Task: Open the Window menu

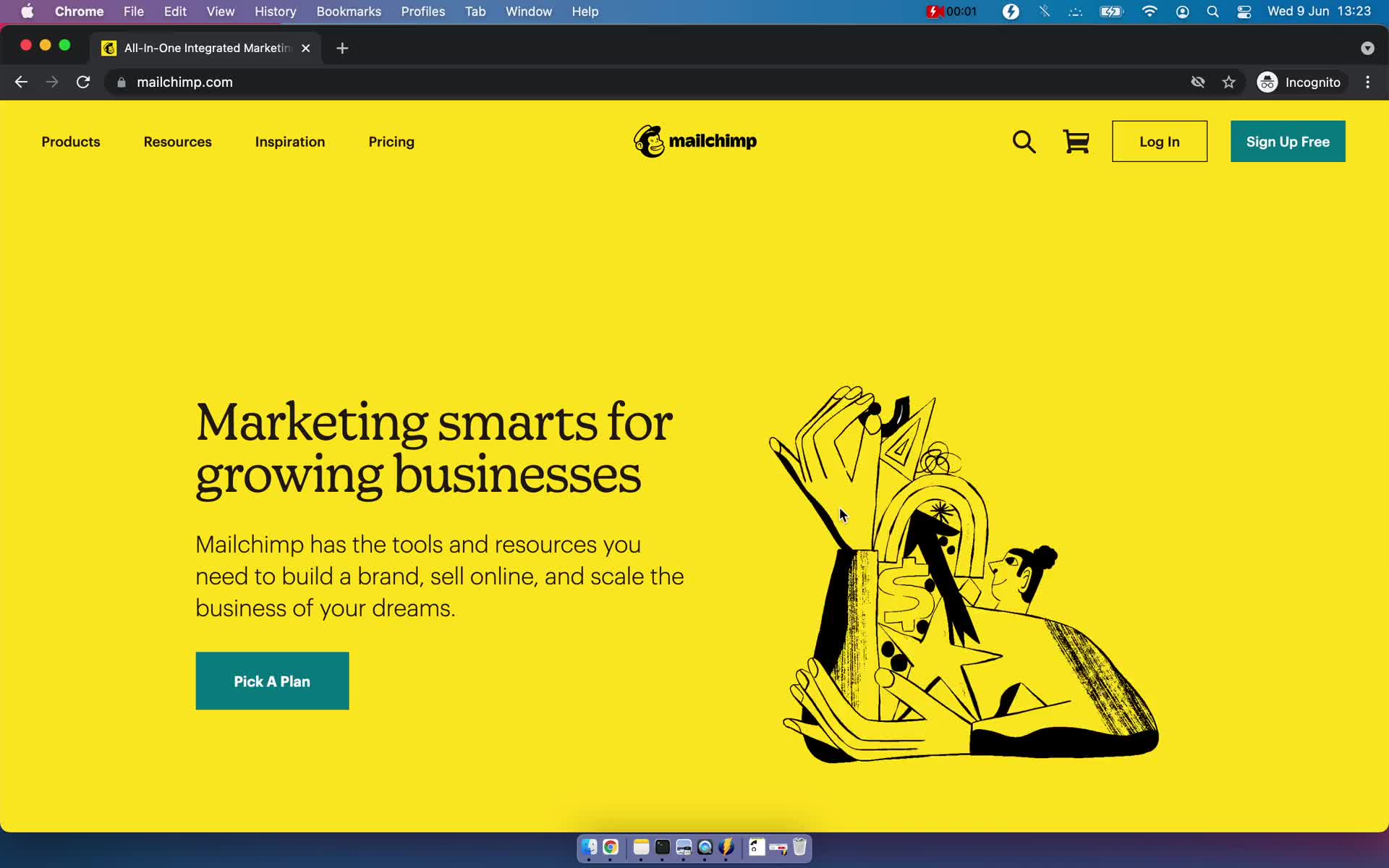Action: click(528, 12)
